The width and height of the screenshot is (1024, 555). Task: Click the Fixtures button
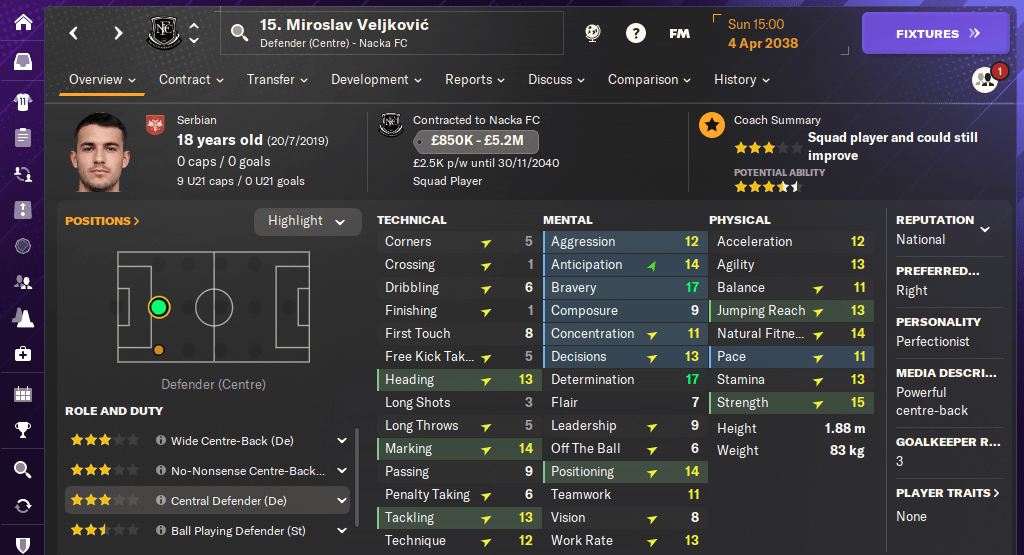(x=937, y=33)
